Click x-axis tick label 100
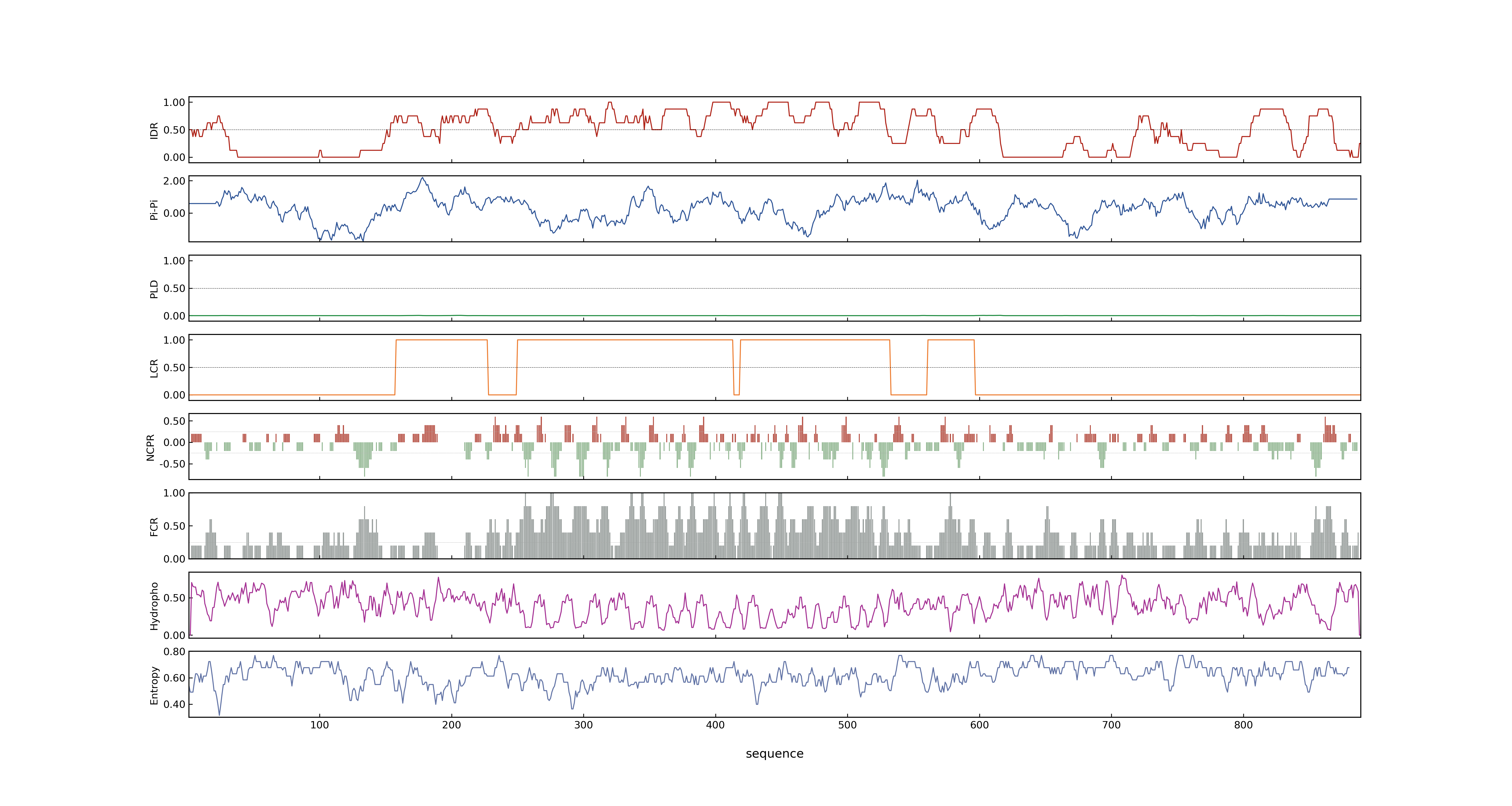Viewport: 1512px width, 806px height. [320, 725]
